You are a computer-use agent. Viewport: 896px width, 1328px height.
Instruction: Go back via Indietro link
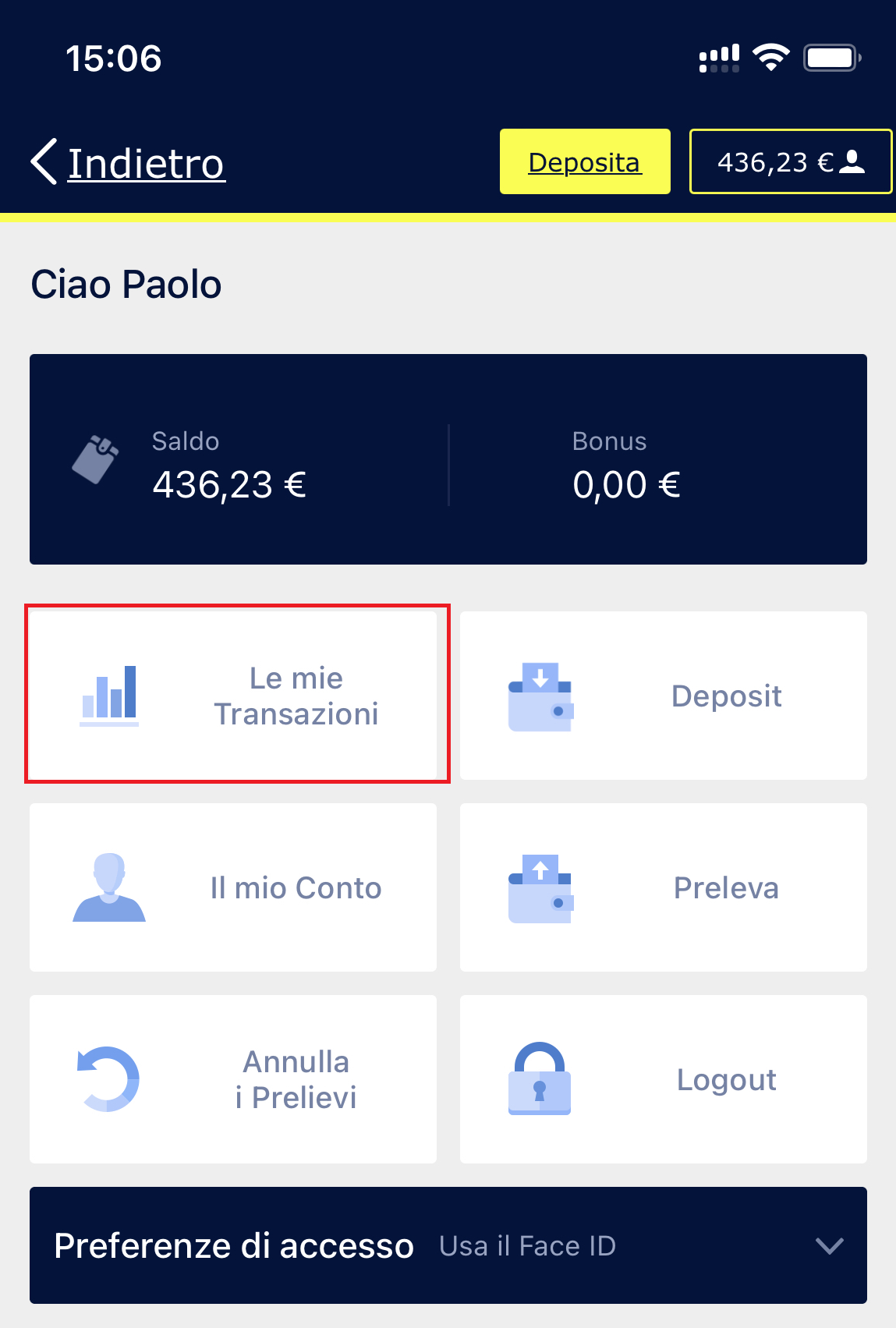click(x=147, y=163)
